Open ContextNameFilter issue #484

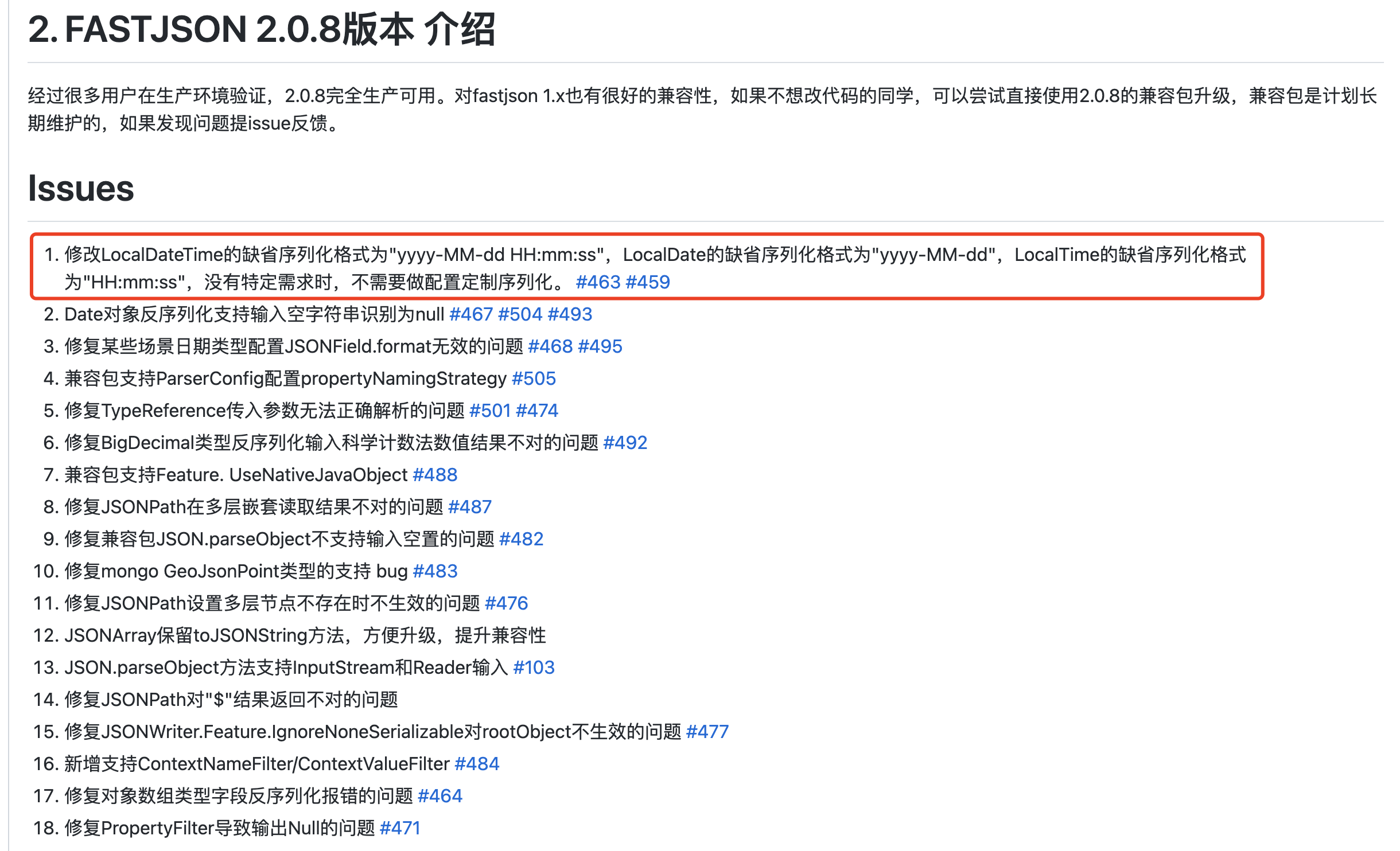click(x=477, y=764)
